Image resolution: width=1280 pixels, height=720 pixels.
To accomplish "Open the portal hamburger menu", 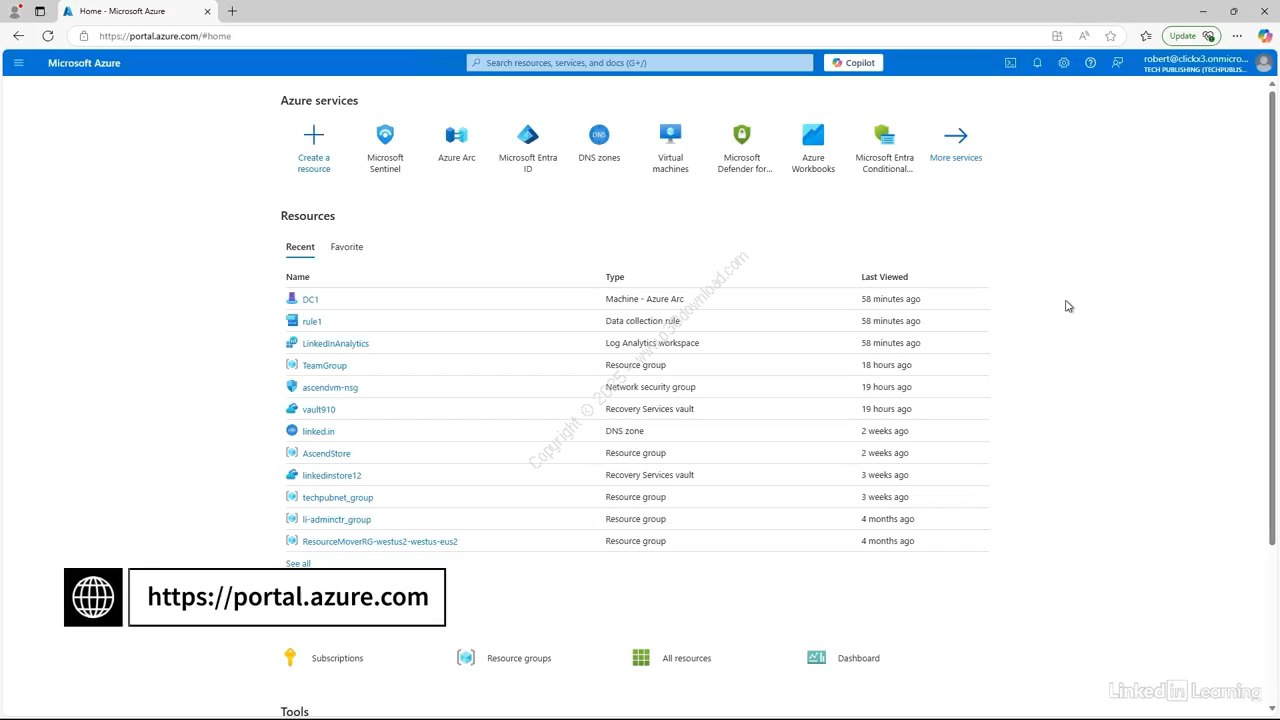I will tap(18, 63).
